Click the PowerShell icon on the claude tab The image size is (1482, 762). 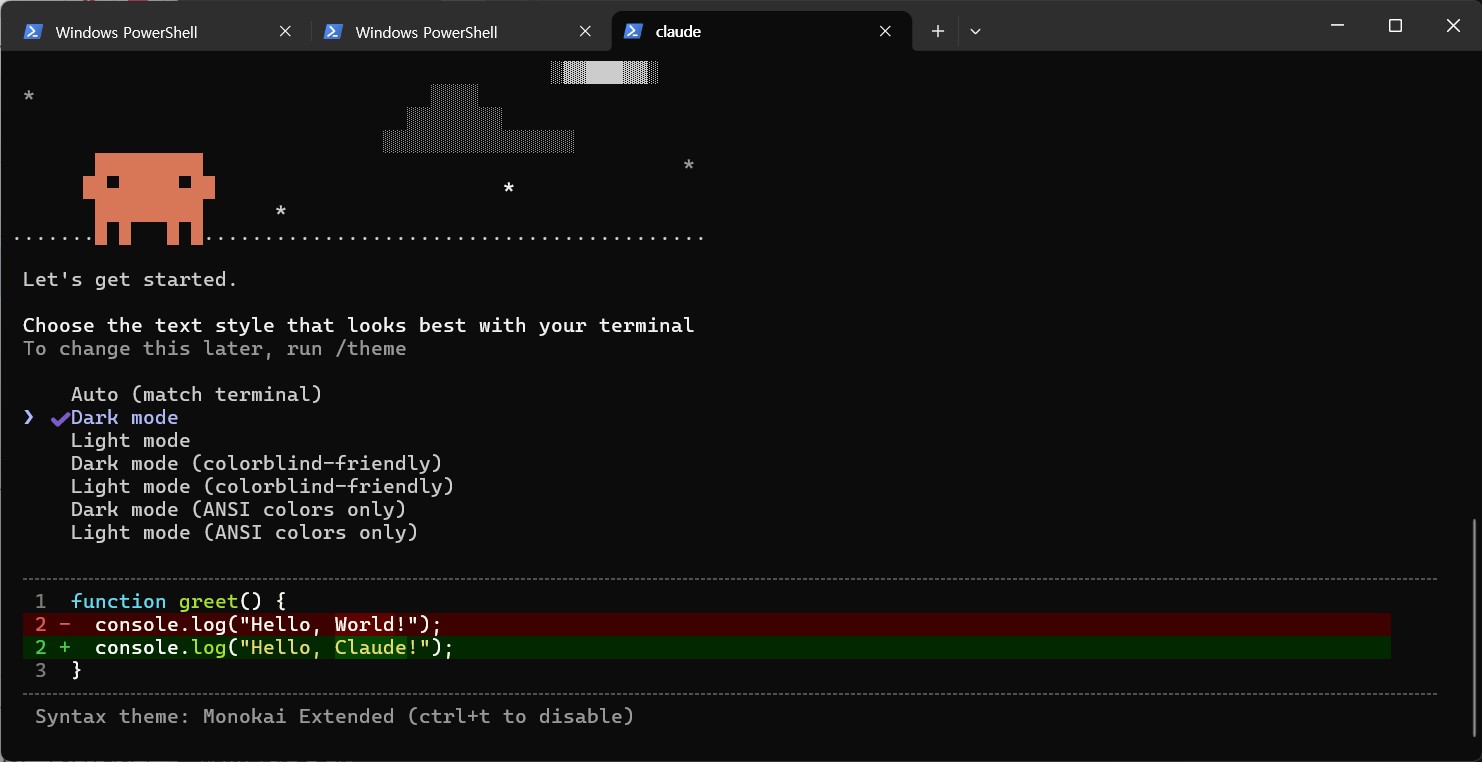tap(632, 32)
